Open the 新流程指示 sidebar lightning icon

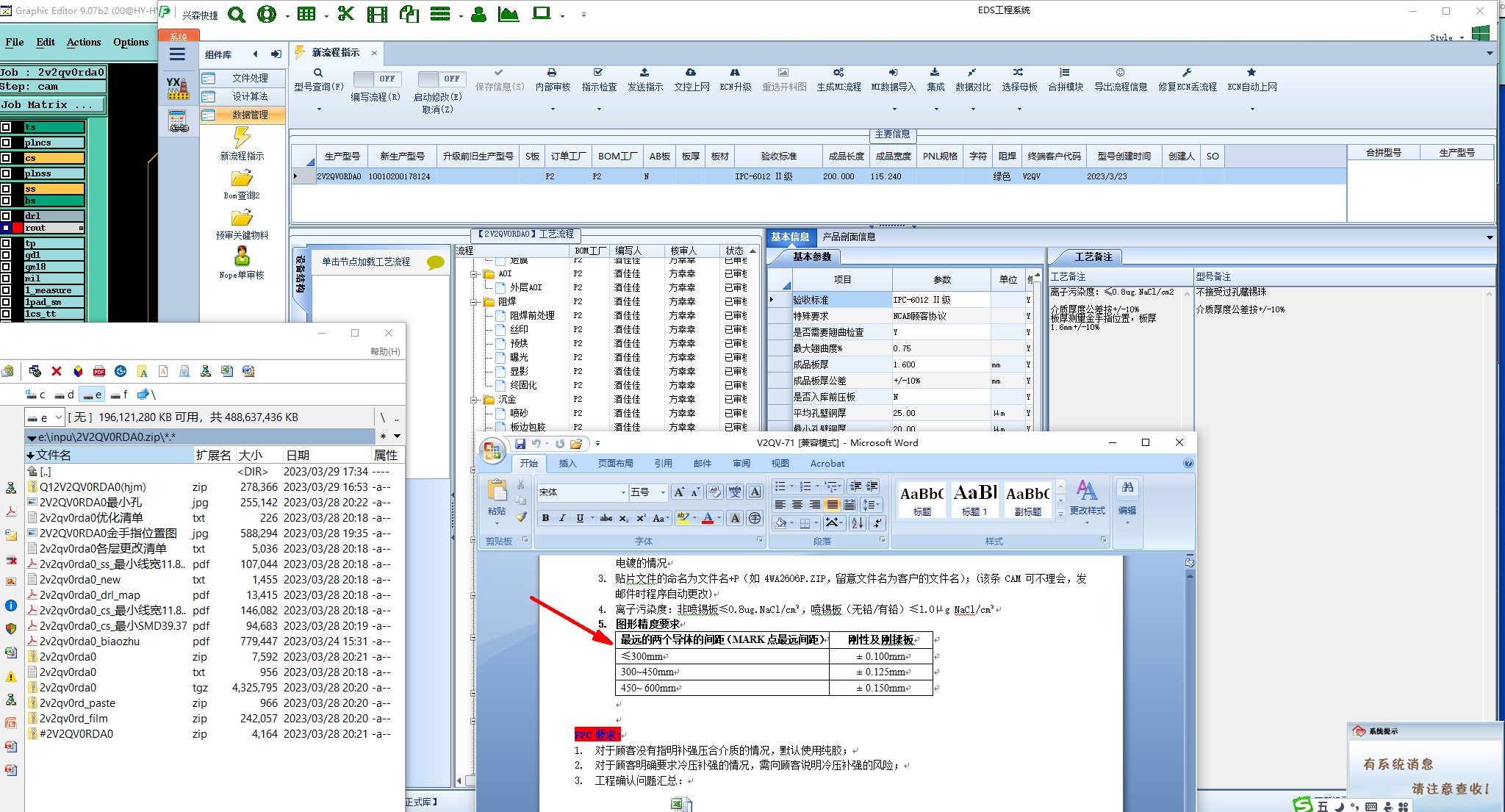tap(242, 137)
